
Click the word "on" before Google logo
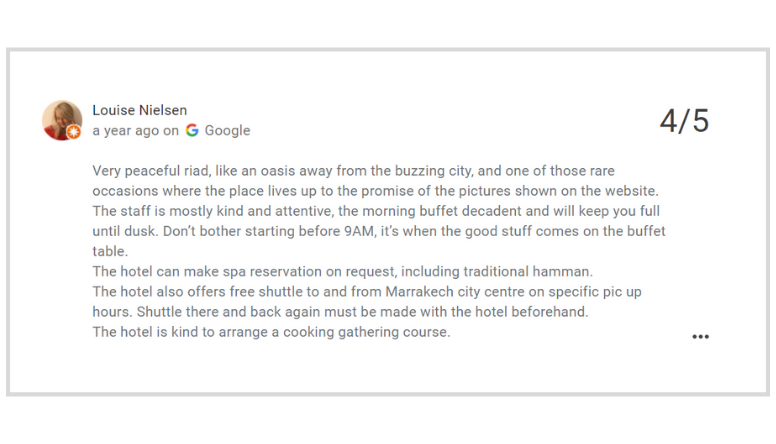coord(171,130)
